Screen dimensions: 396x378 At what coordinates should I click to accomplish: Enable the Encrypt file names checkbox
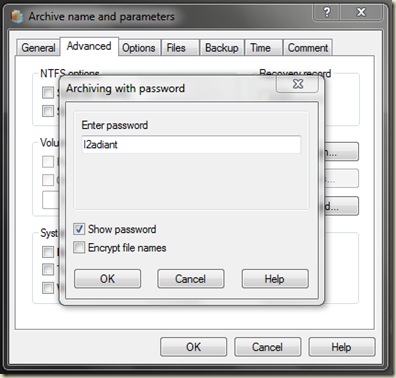[x=79, y=247]
